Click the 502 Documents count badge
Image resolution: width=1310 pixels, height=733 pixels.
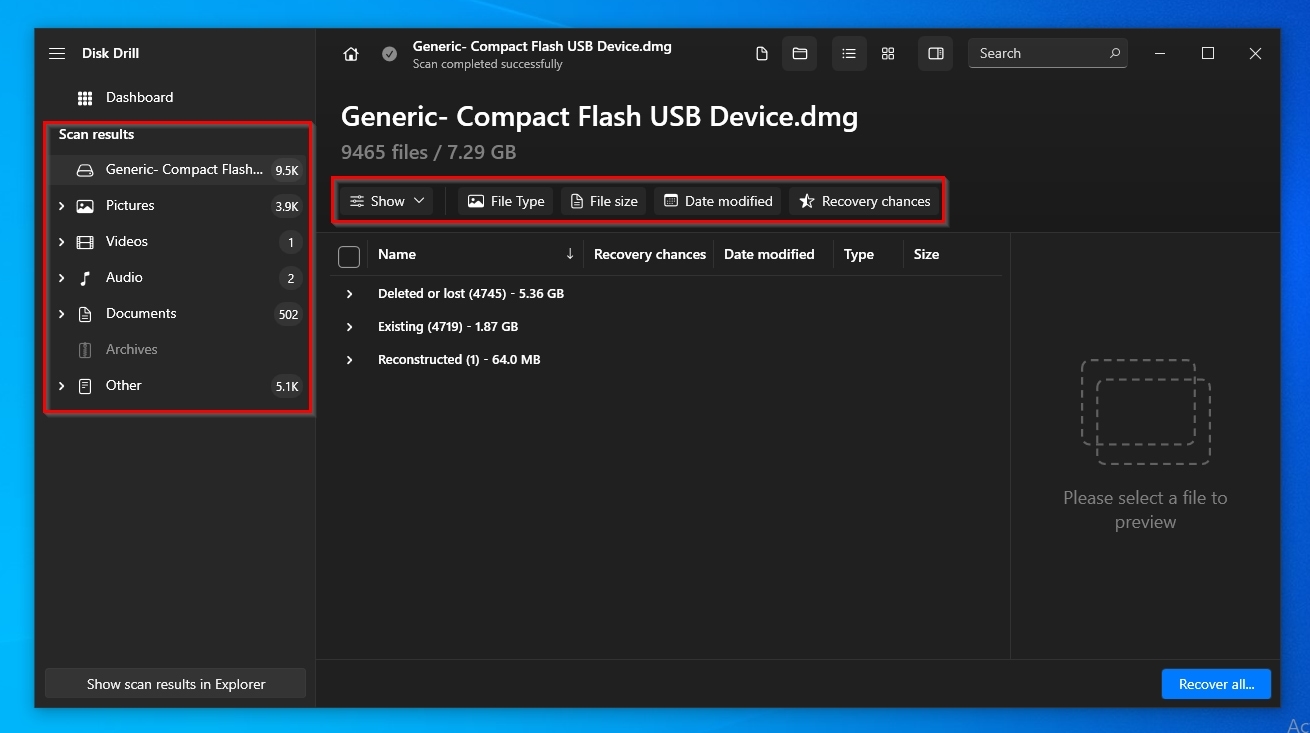tap(289, 315)
